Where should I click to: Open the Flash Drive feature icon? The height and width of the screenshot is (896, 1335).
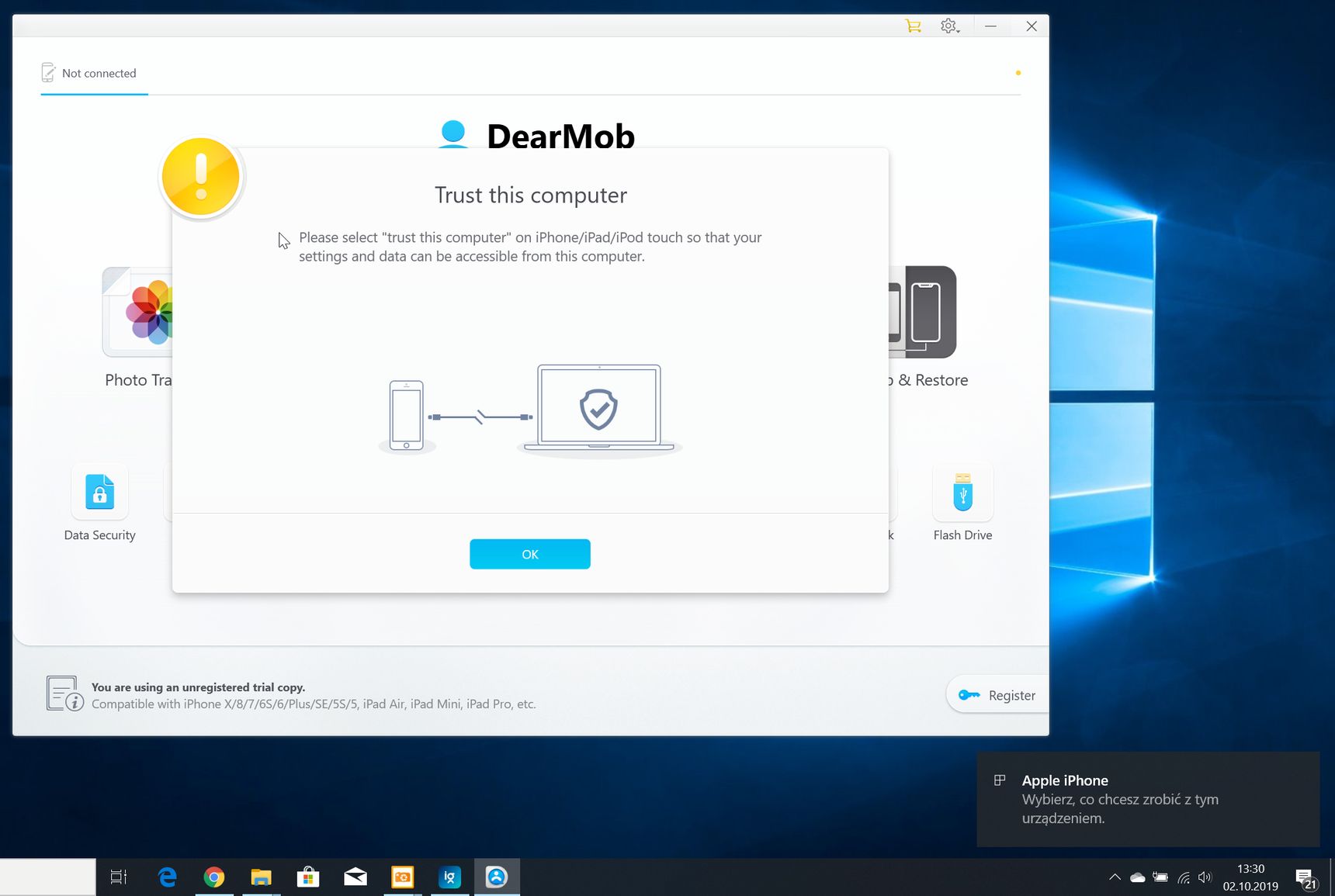(962, 492)
